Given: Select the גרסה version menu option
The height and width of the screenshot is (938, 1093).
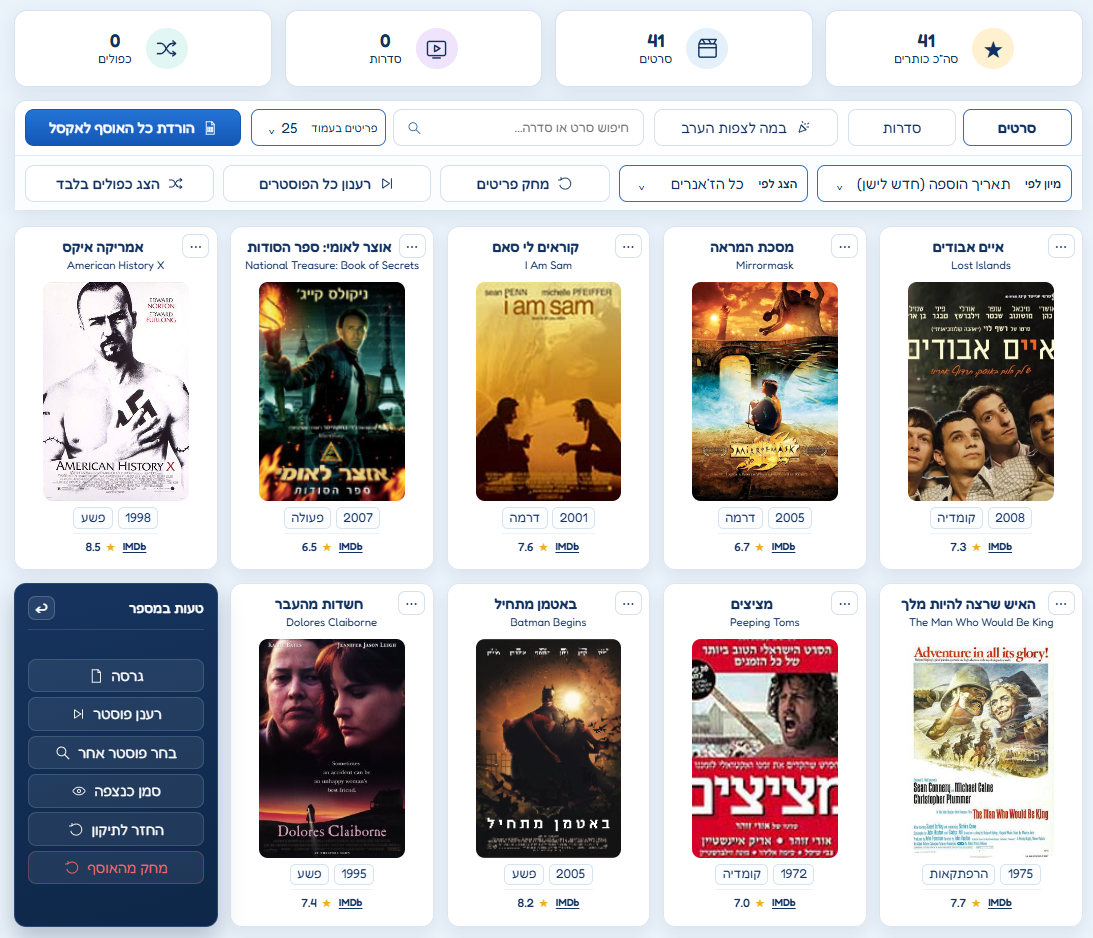Looking at the screenshot, I should click(116, 676).
